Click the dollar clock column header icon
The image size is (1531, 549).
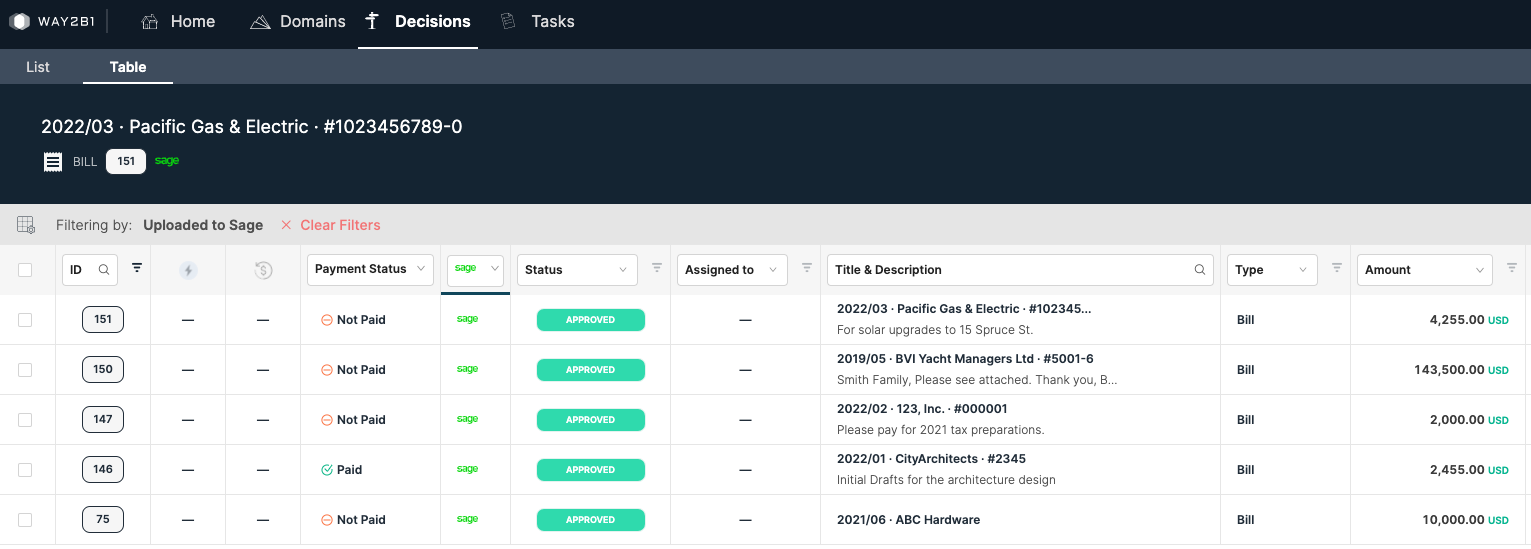click(x=263, y=270)
